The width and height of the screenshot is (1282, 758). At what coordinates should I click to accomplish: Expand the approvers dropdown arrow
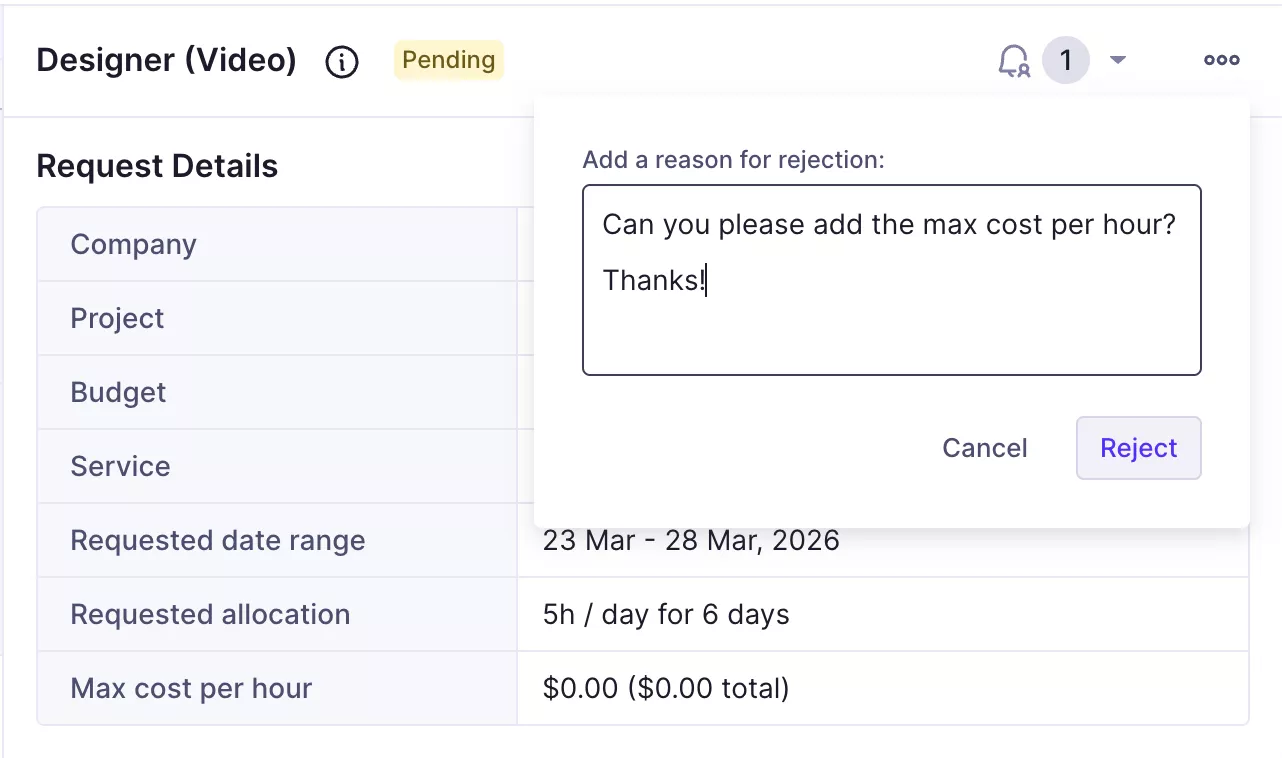1118,61
